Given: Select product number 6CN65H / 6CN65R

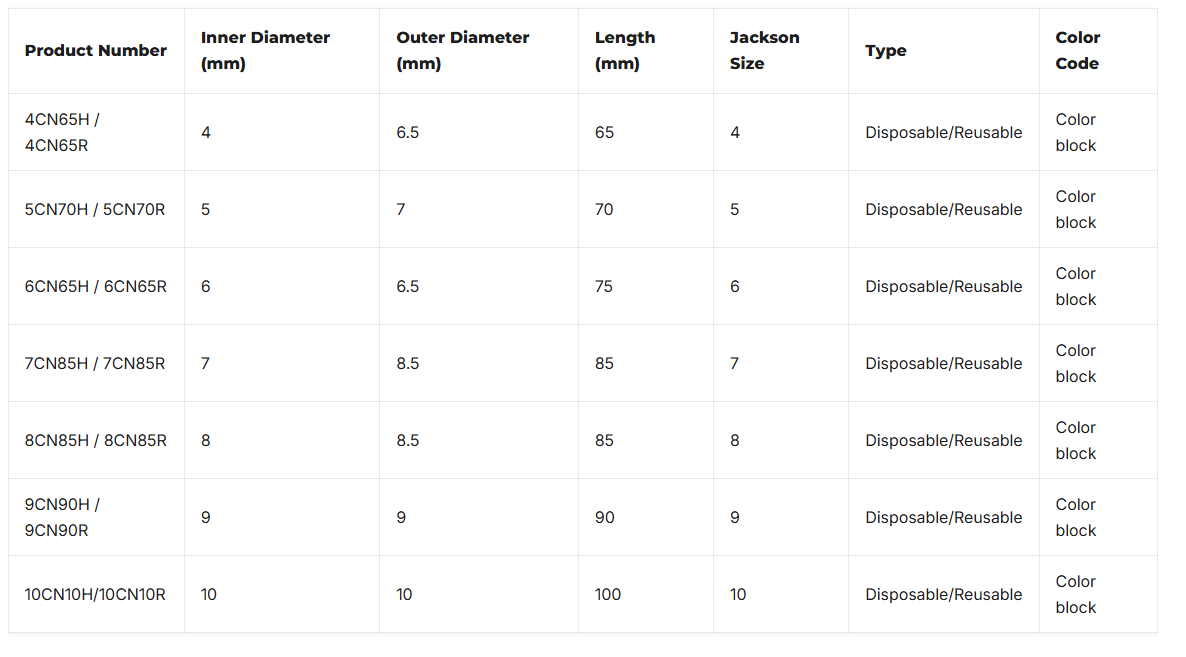Looking at the screenshot, I should click(96, 287).
